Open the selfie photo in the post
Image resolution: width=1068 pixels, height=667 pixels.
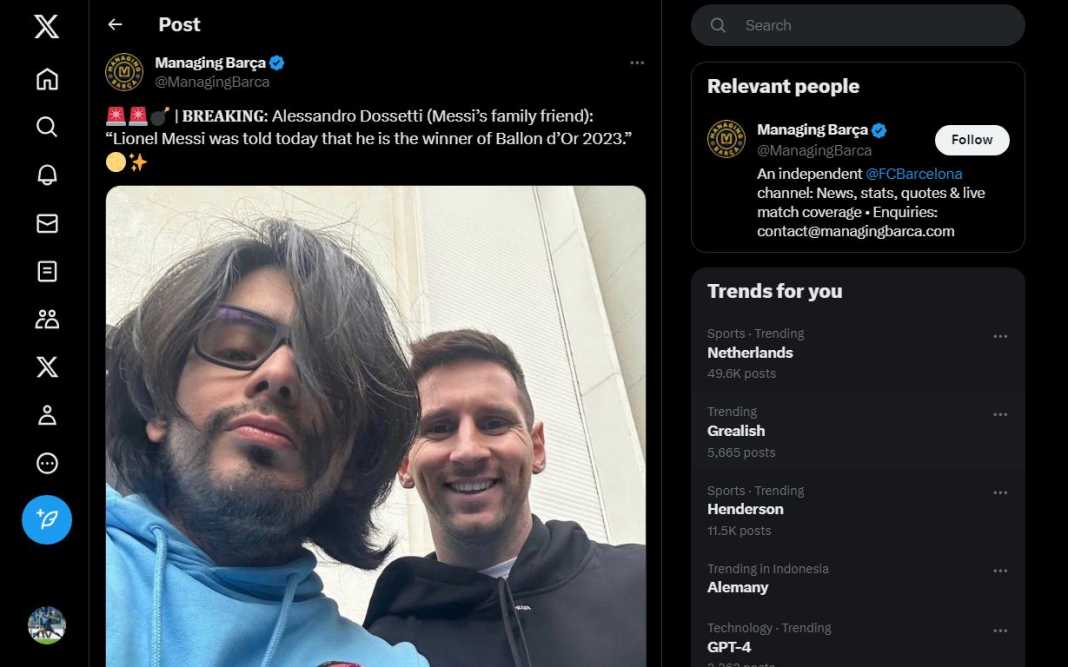point(375,425)
